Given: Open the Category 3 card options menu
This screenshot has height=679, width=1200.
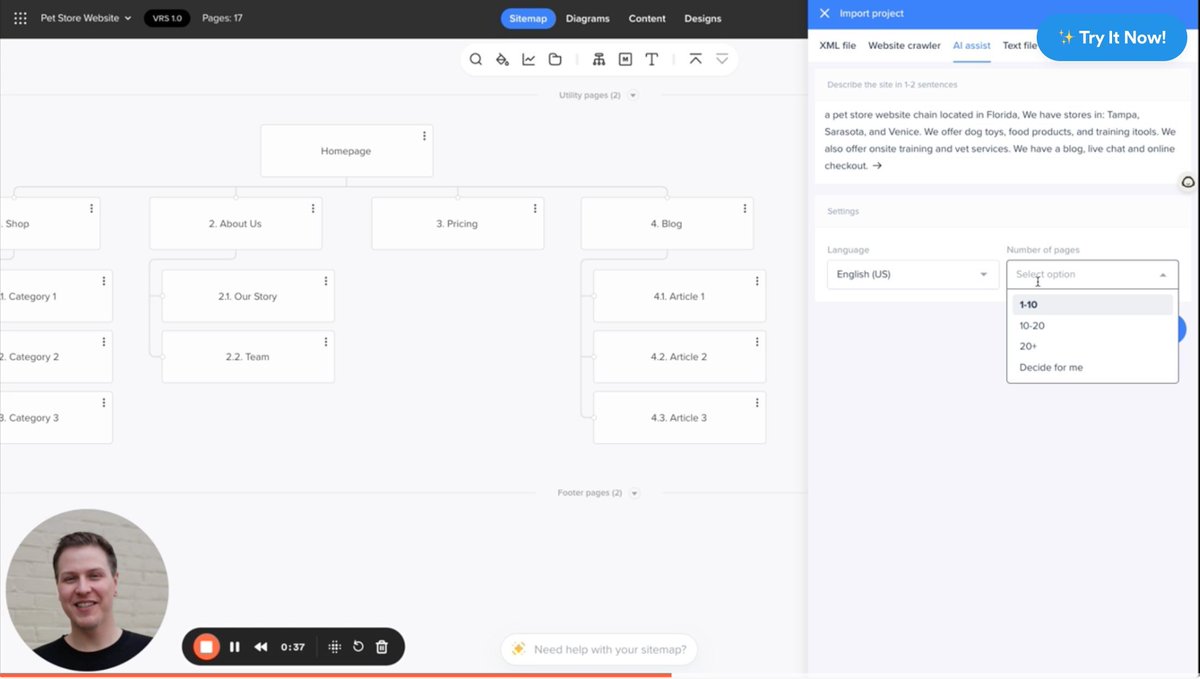Looking at the screenshot, I should [x=103, y=403].
